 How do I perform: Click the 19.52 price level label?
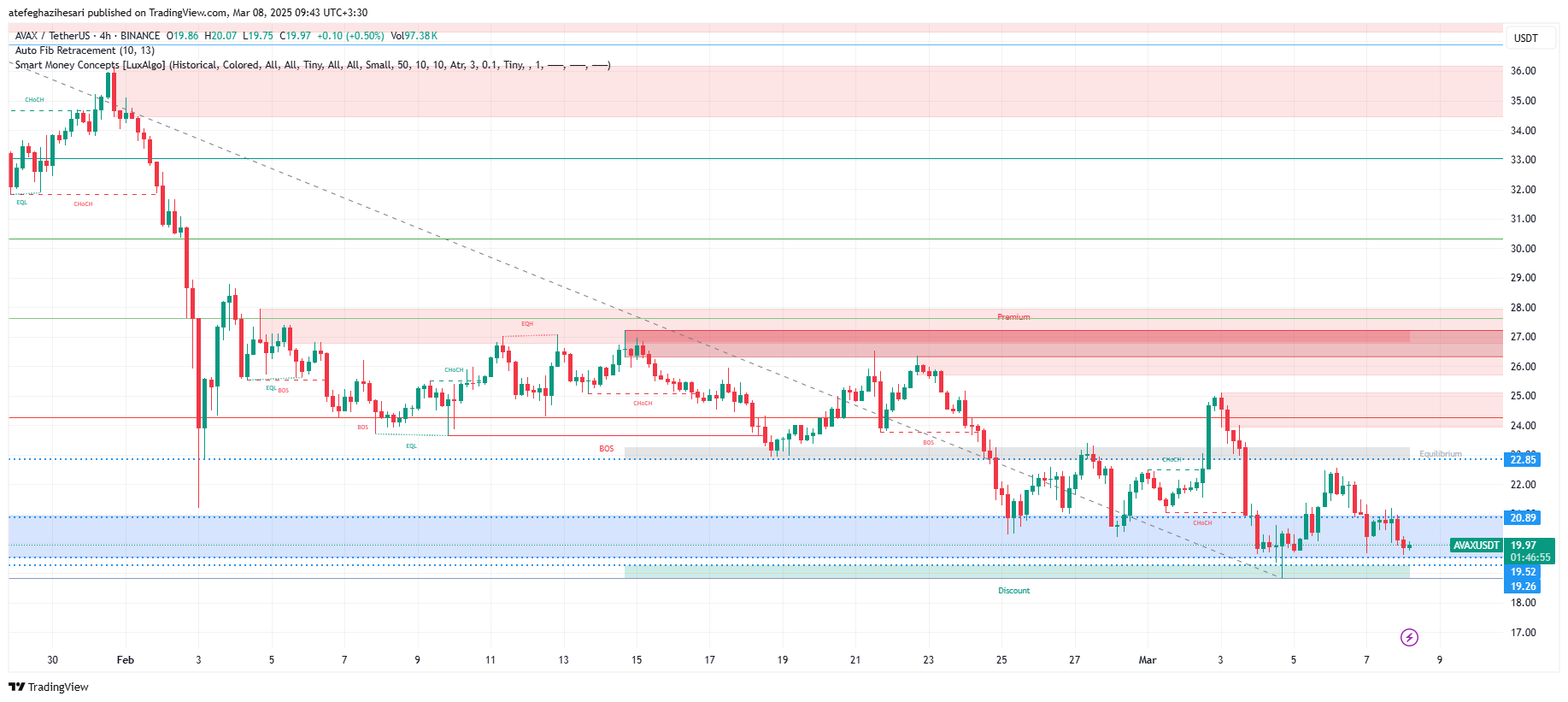coord(1523,572)
